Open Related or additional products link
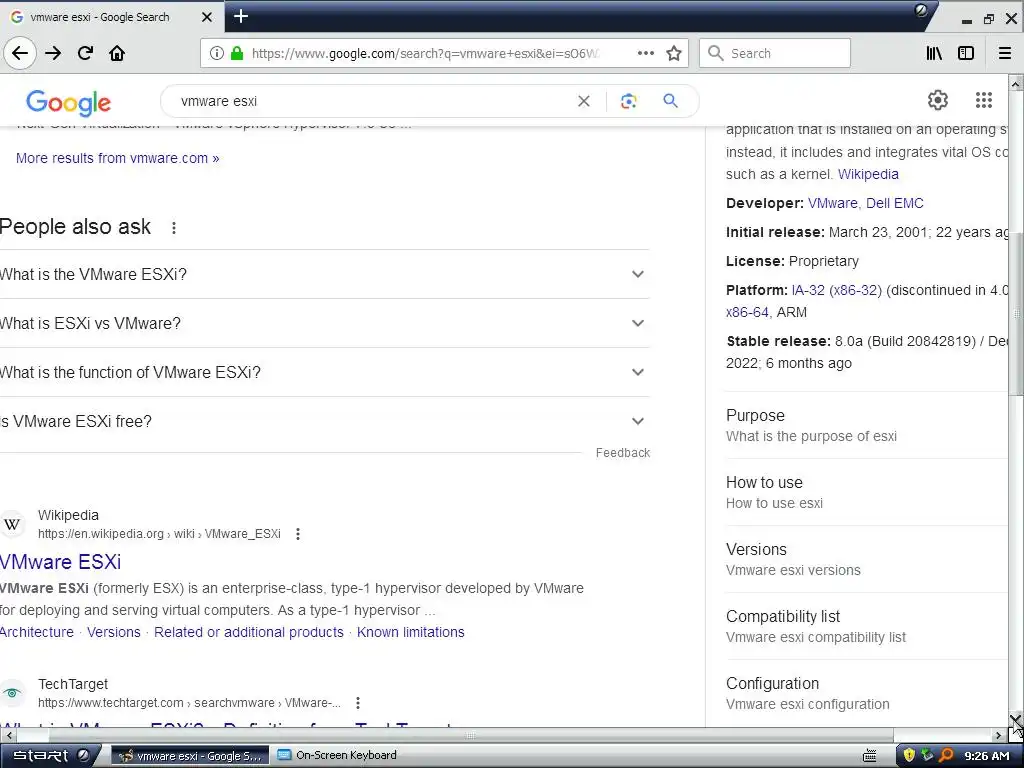This screenshot has width=1024, height=768. pyautogui.click(x=249, y=632)
